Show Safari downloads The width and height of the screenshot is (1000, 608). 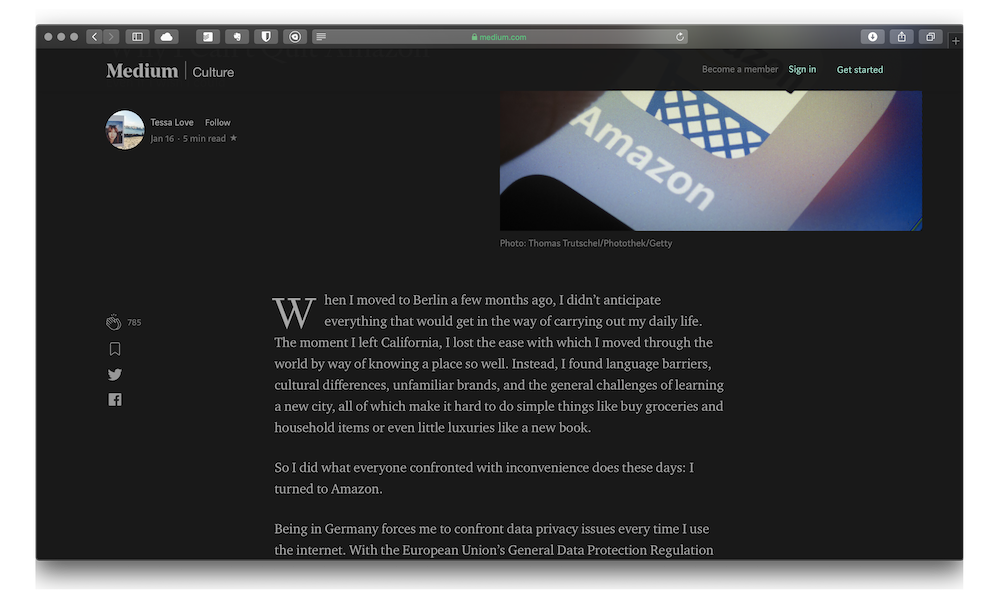(x=872, y=37)
